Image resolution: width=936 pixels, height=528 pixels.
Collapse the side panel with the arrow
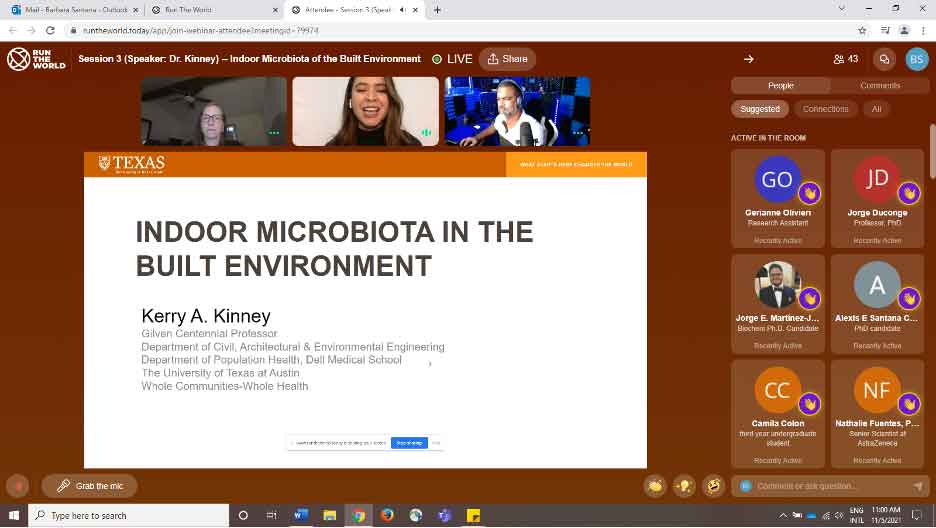point(748,59)
